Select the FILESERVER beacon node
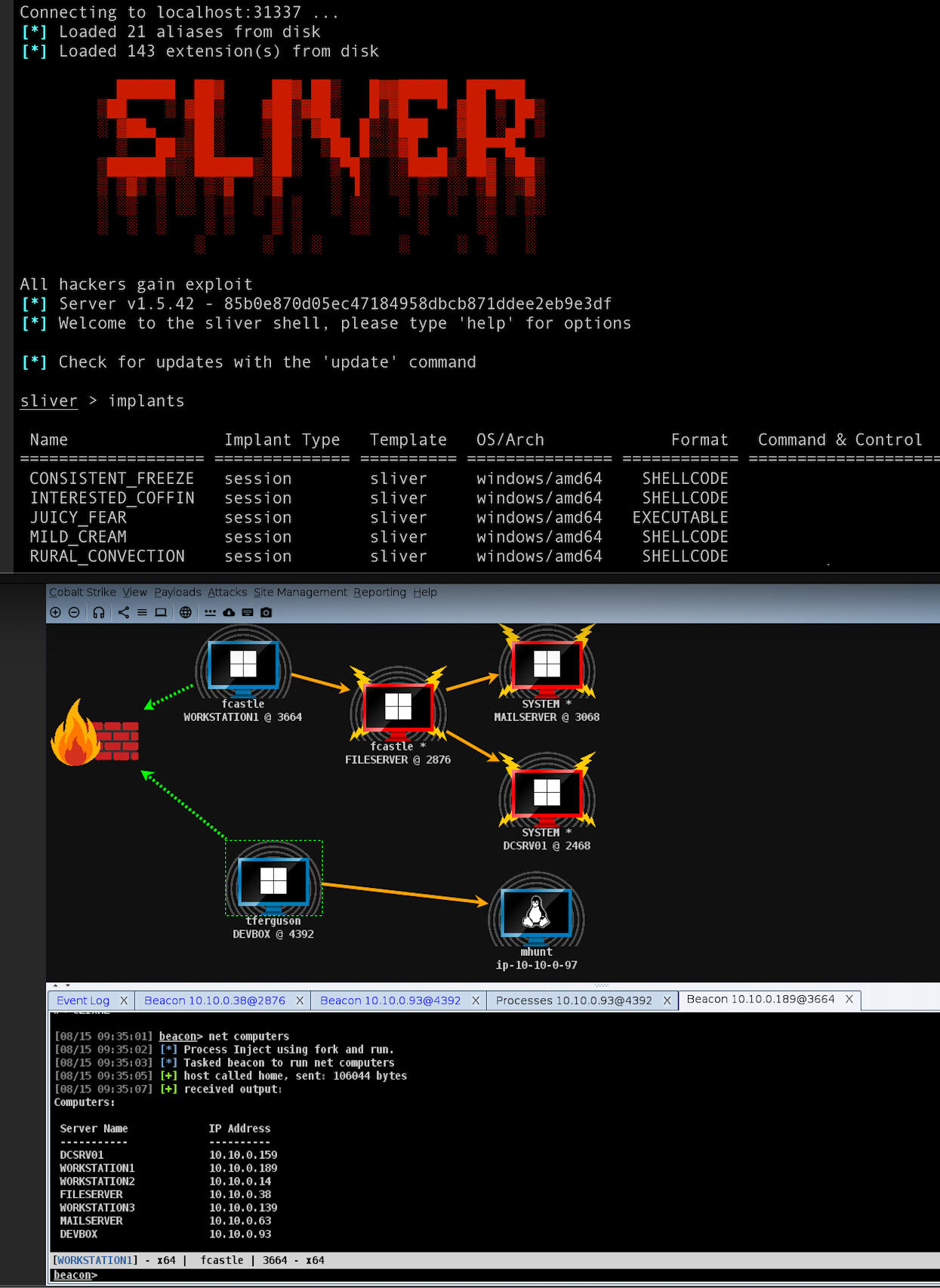 tap(398, 708)
